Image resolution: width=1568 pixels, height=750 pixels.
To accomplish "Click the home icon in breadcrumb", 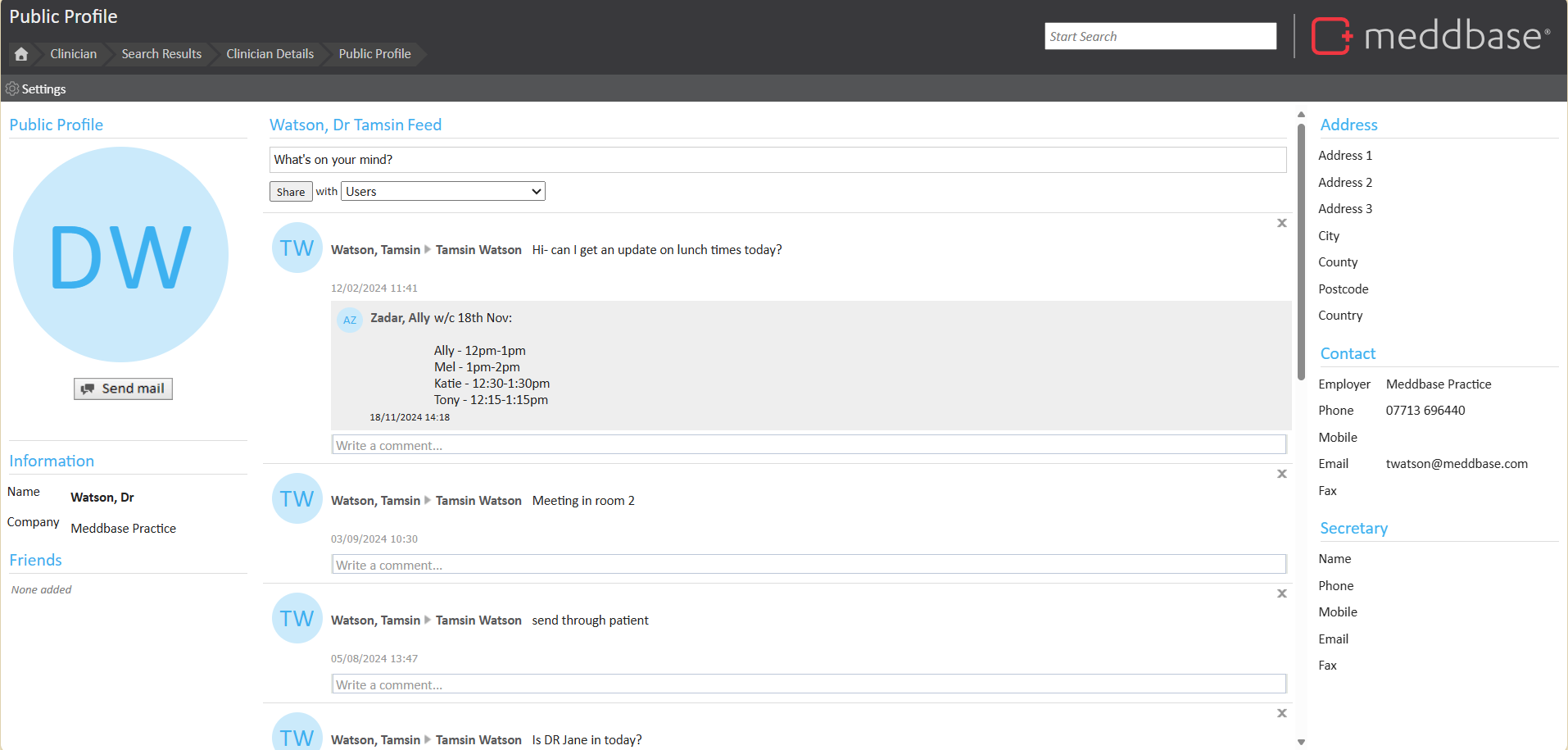I will point(21,54).
